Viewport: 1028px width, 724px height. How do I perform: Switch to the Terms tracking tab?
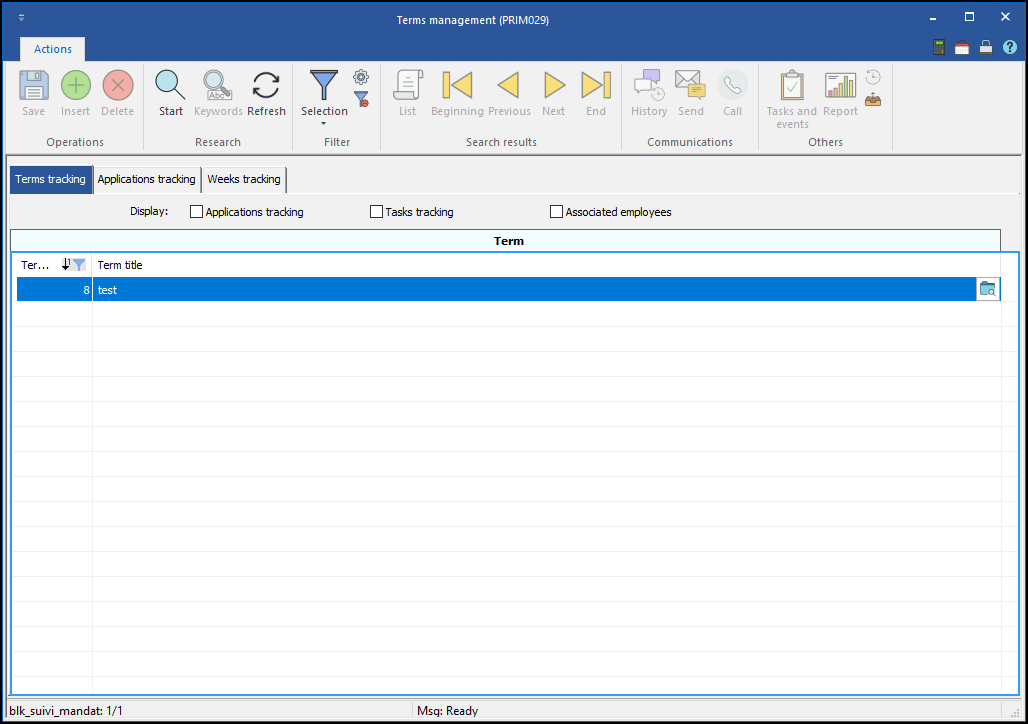click(x=50, y=179)
